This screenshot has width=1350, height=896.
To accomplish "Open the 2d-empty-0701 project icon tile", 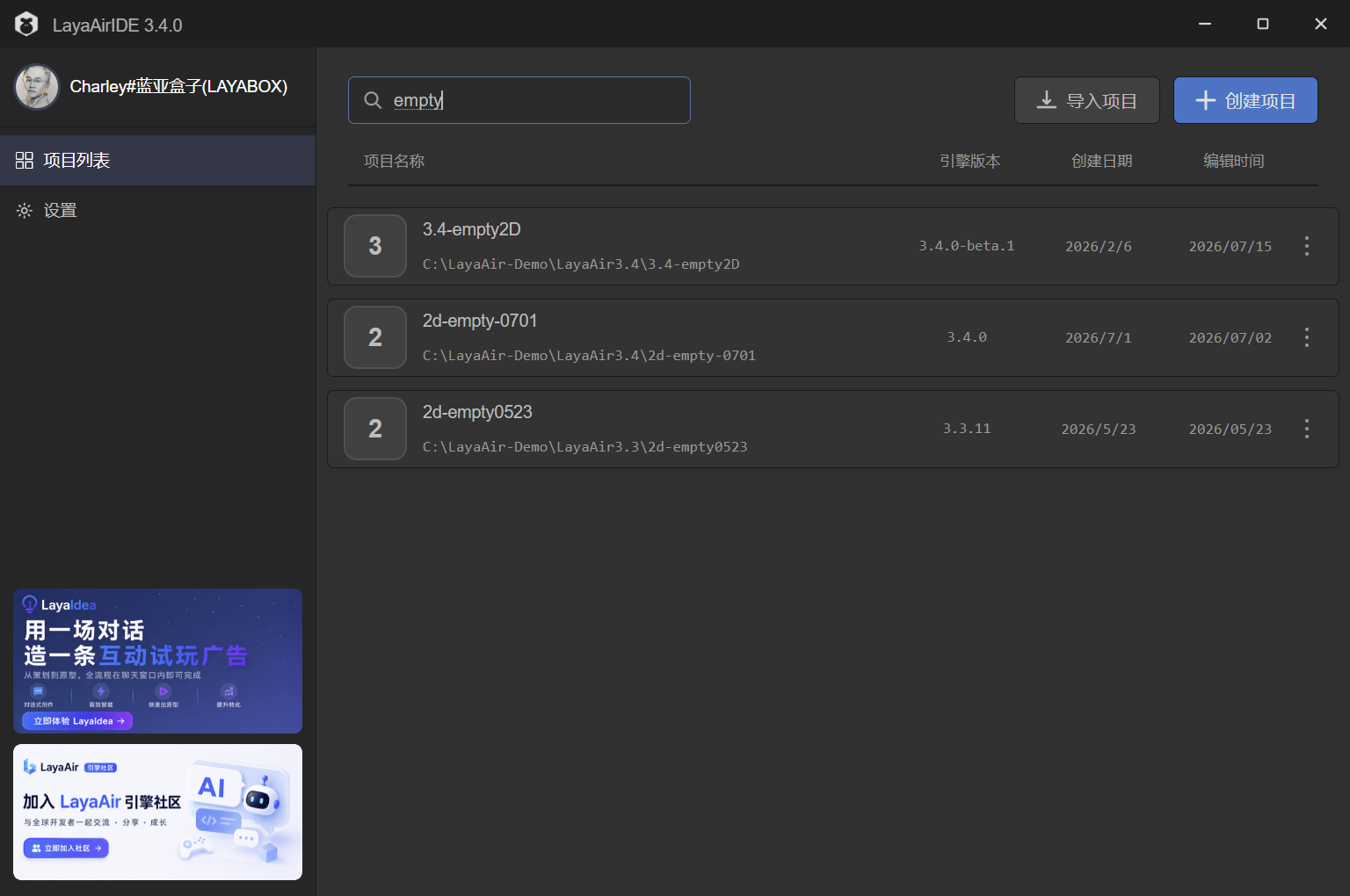I will coord(375,337).
